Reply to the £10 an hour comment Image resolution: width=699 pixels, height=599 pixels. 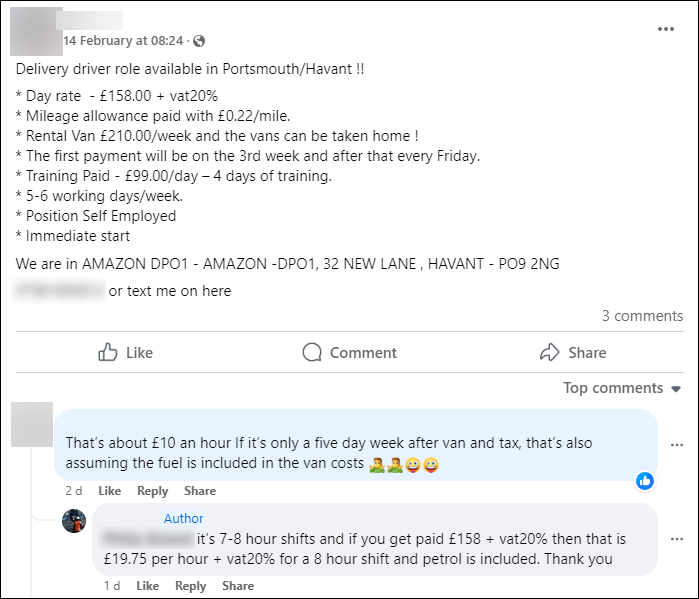tap(152, 491)
